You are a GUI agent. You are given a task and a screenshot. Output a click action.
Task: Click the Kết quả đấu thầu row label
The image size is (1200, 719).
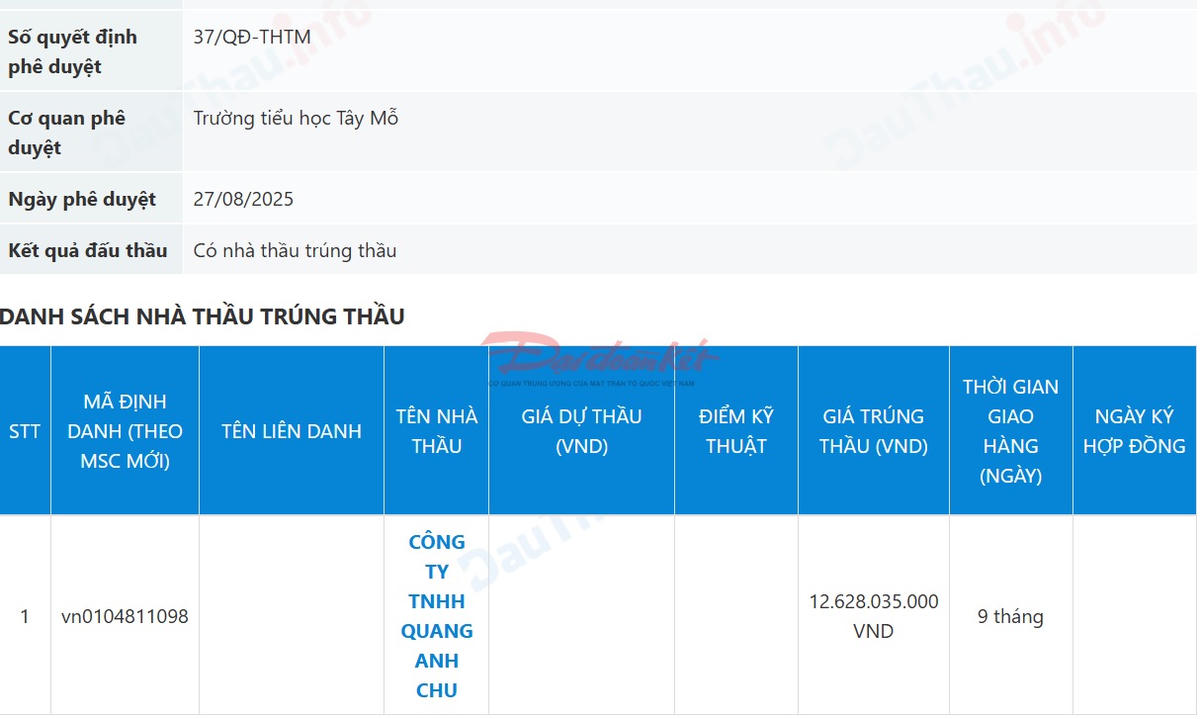coord(86,250)
